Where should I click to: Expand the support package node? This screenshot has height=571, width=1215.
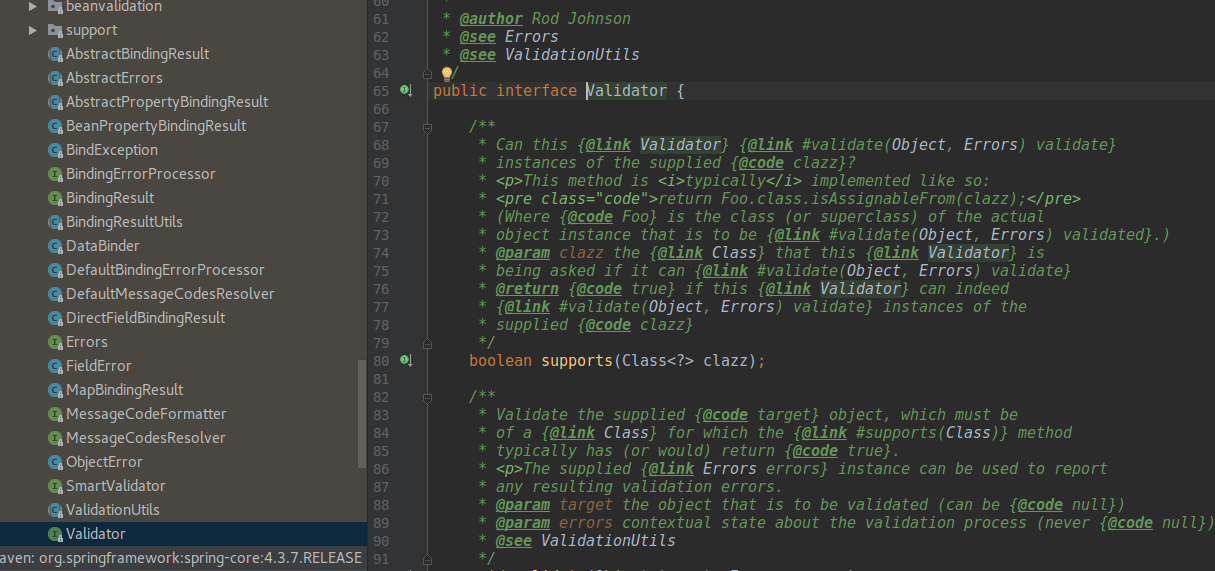pyautogui.click(x=33, y=30)
